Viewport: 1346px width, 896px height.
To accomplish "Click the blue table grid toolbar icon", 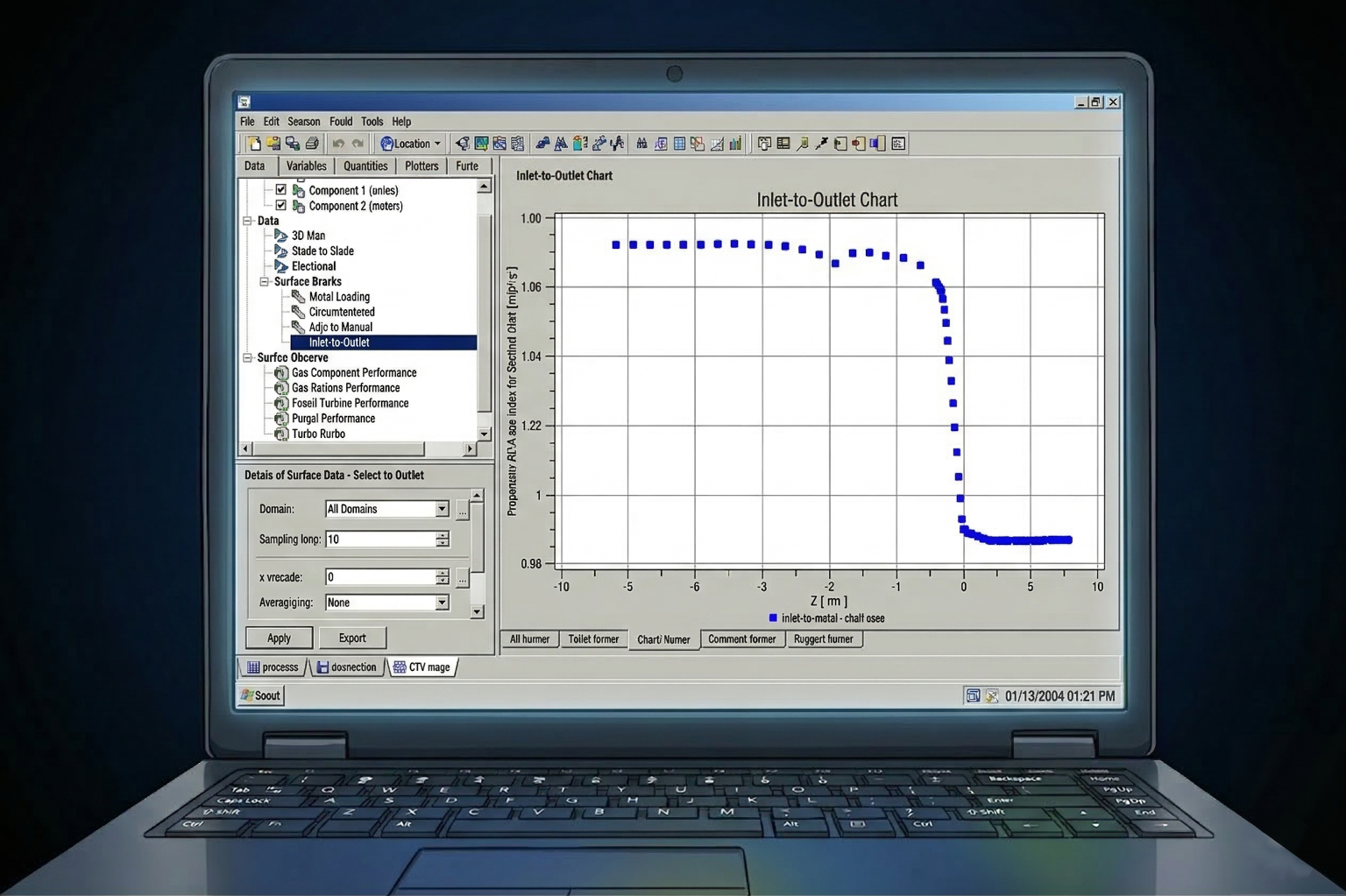I will [679, 144].
